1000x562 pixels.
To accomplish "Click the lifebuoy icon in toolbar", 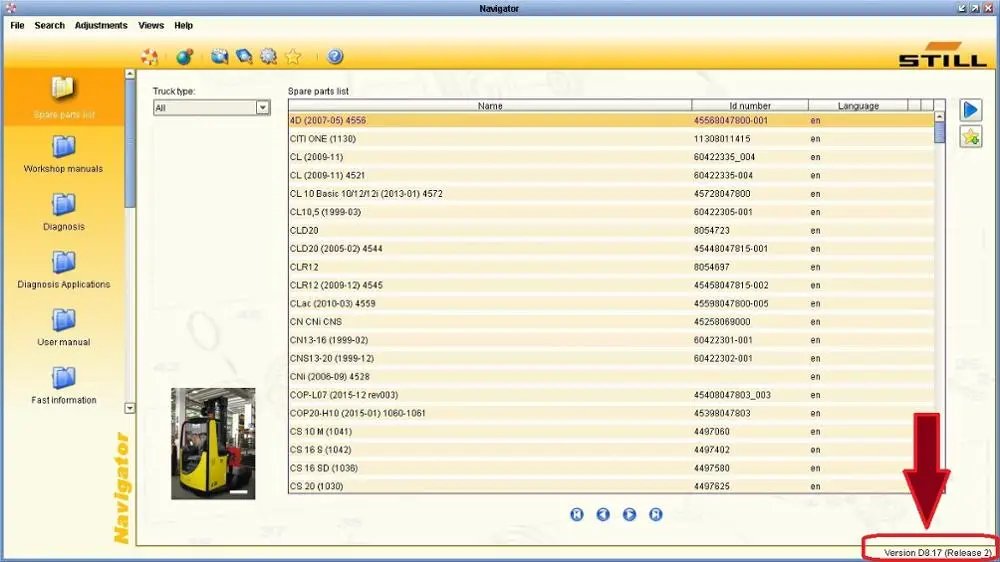I will [x=149, y=57].
